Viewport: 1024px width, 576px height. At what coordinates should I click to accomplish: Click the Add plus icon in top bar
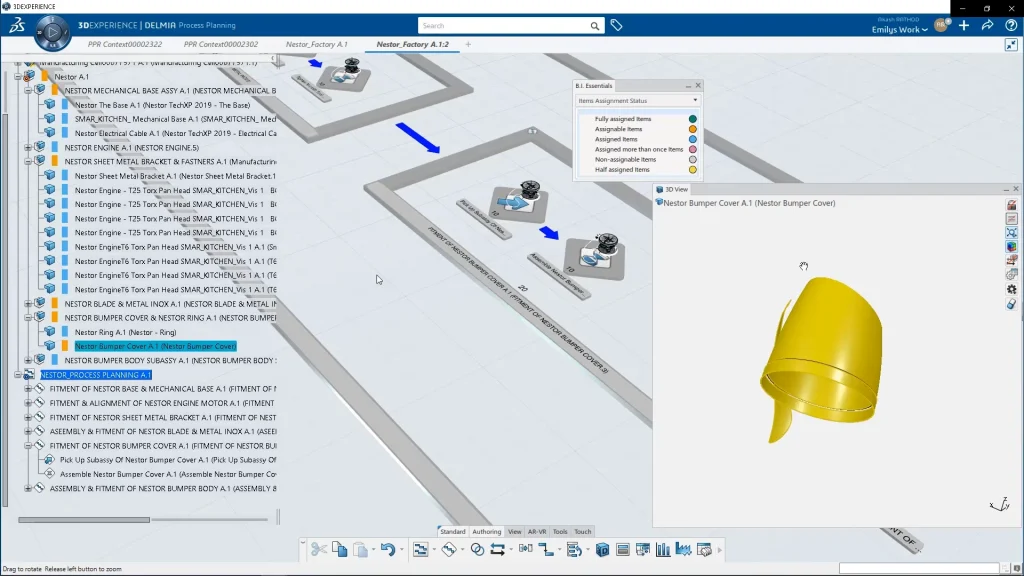click(x=964, y=25)
